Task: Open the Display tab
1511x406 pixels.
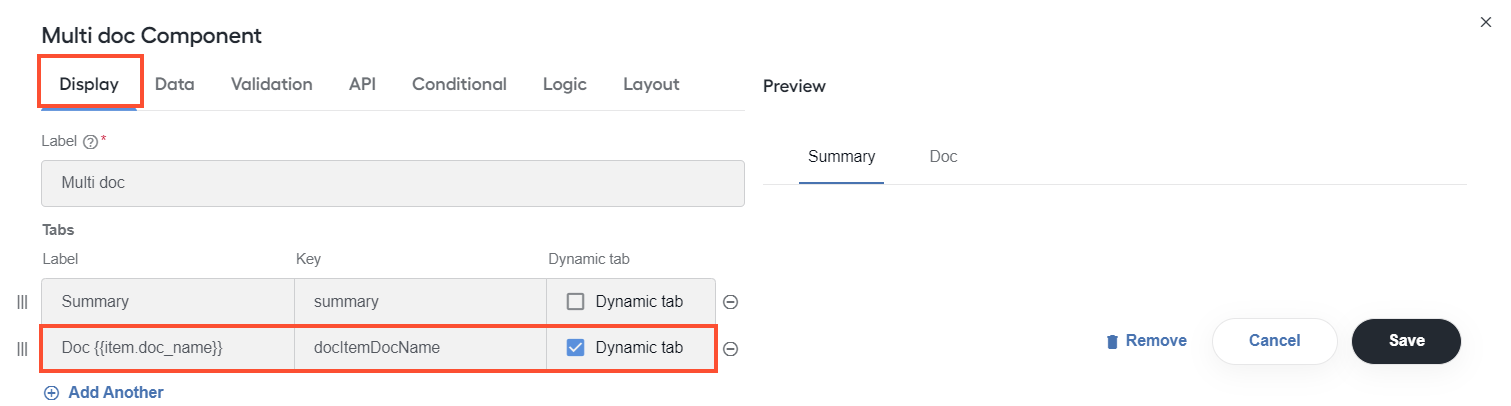Action: click(x=89, y=84)
